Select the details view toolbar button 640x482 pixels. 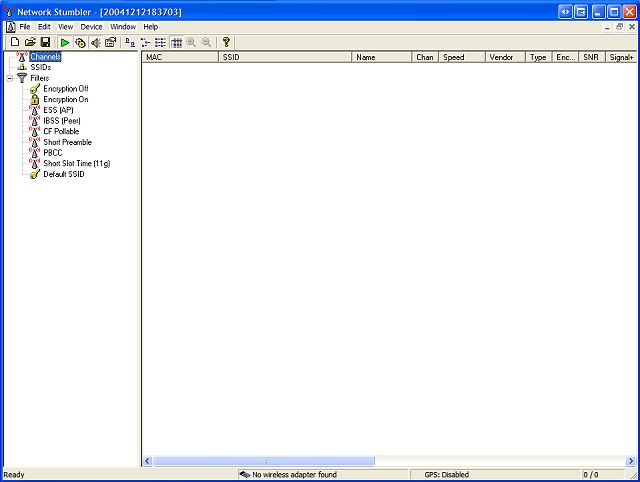click(176, 42)
